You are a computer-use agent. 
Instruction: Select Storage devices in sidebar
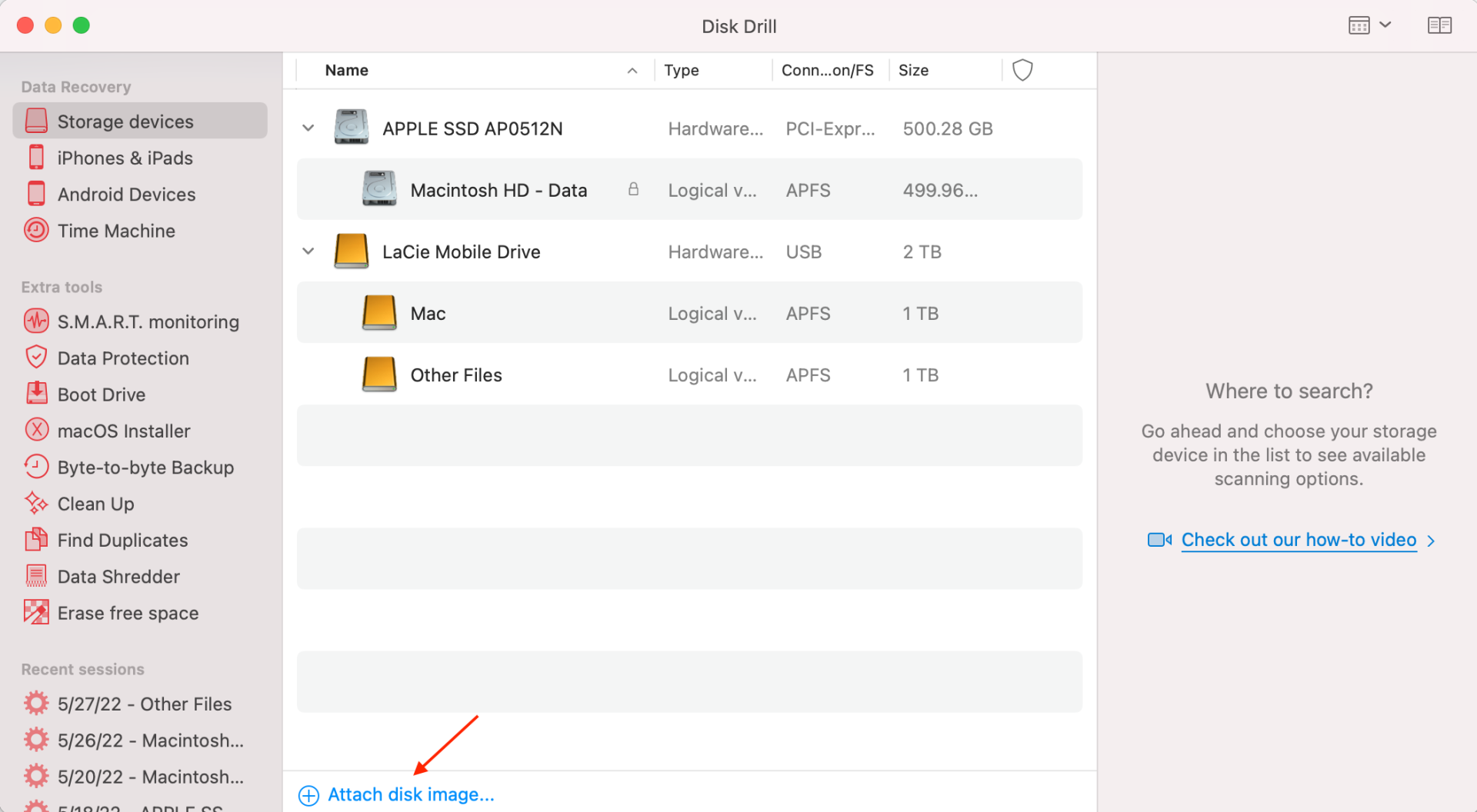tap(140, 121)
